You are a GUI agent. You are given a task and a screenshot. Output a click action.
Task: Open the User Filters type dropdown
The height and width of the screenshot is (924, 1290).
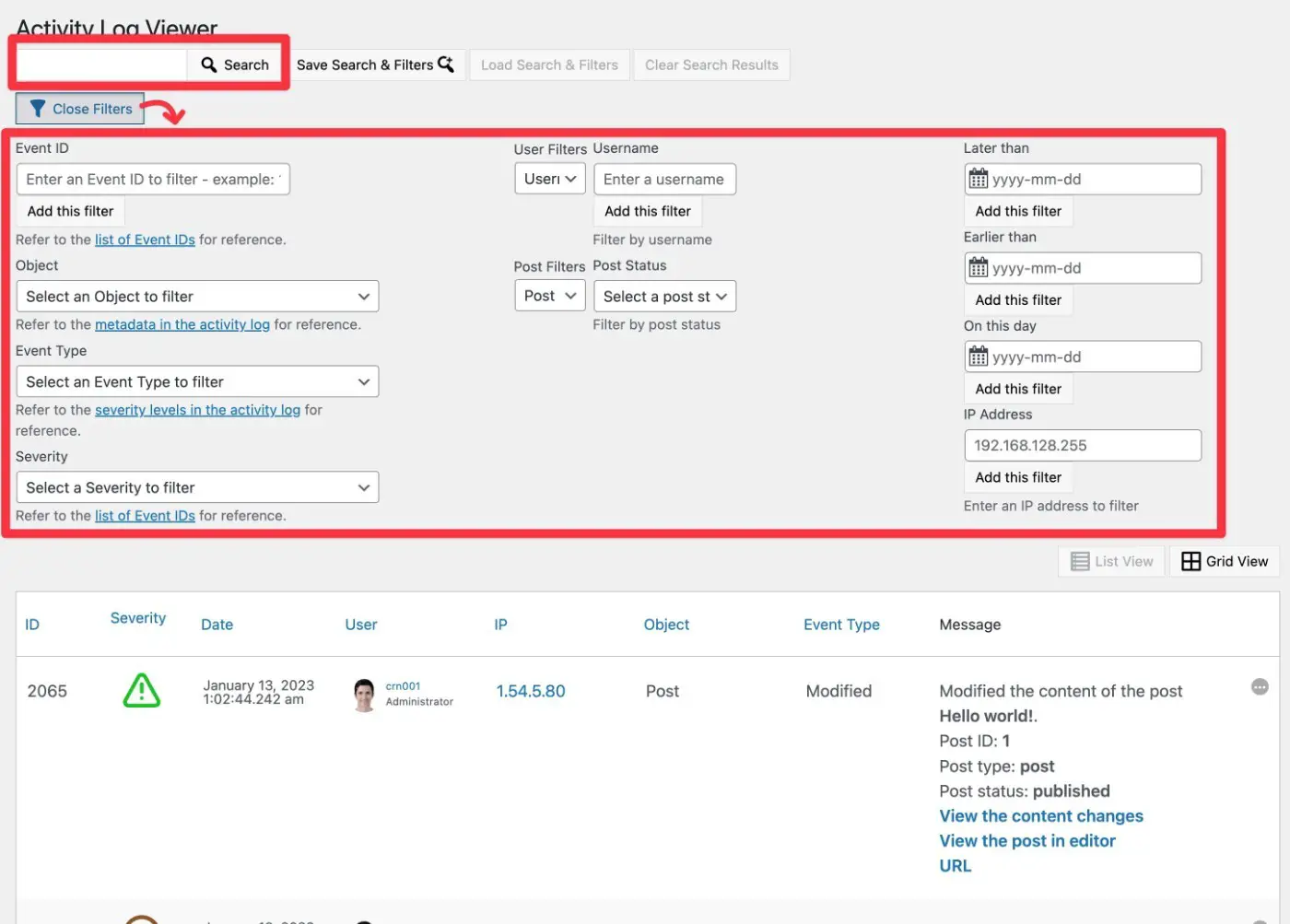550,179
